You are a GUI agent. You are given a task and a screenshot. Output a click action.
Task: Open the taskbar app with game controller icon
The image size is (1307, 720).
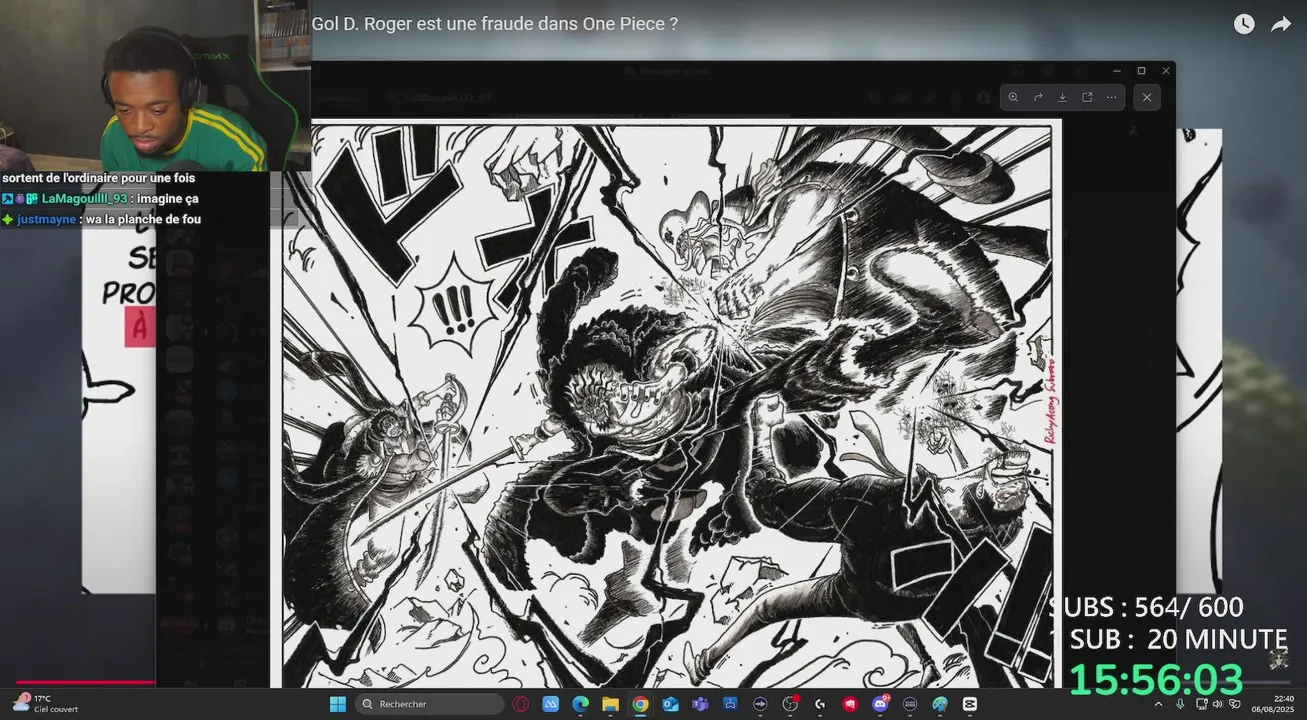click(x=730, y=704)
